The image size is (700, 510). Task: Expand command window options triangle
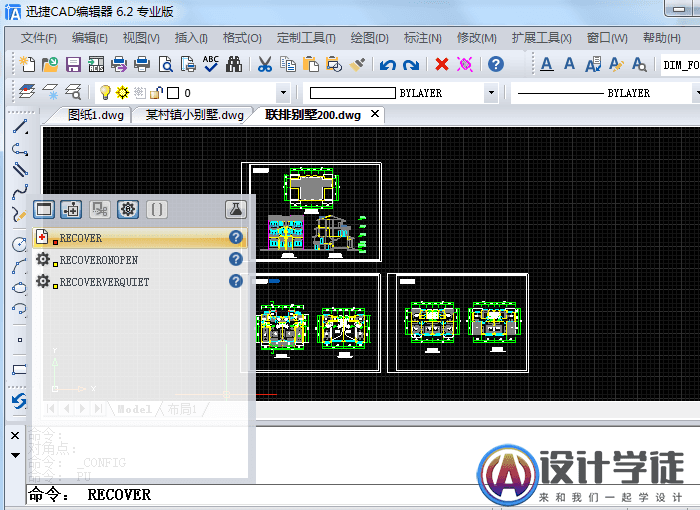pyautogui.click(x=15, y=455)
